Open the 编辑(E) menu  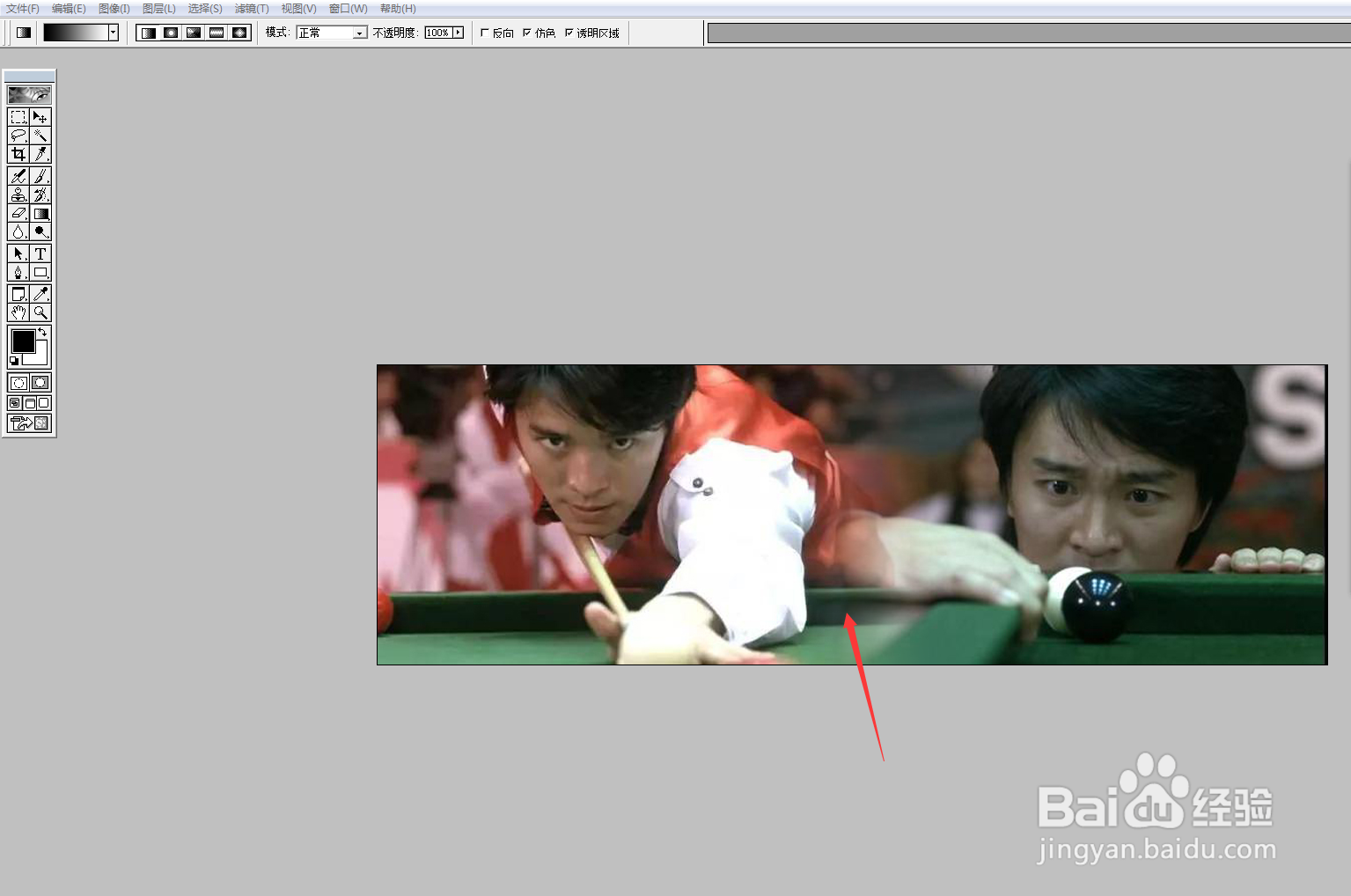(69, 9)
